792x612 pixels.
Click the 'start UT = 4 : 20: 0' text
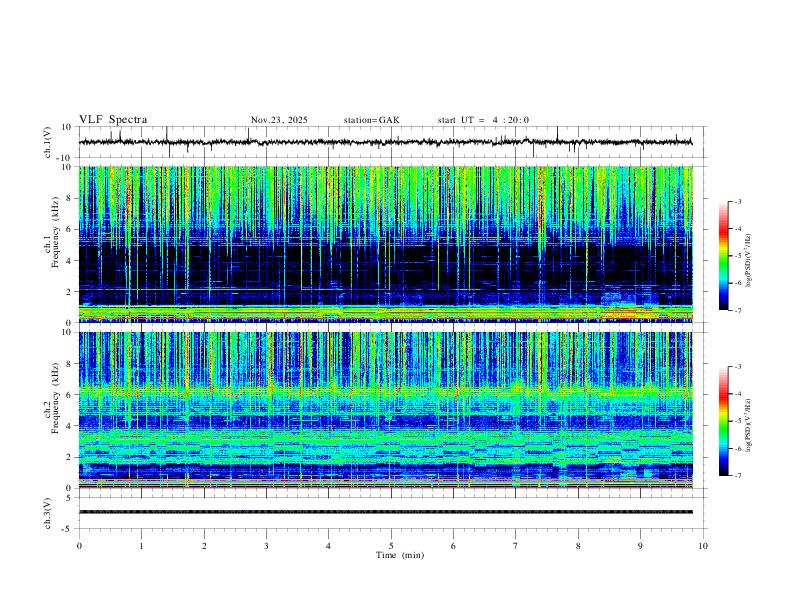click(x=483, y=120)
